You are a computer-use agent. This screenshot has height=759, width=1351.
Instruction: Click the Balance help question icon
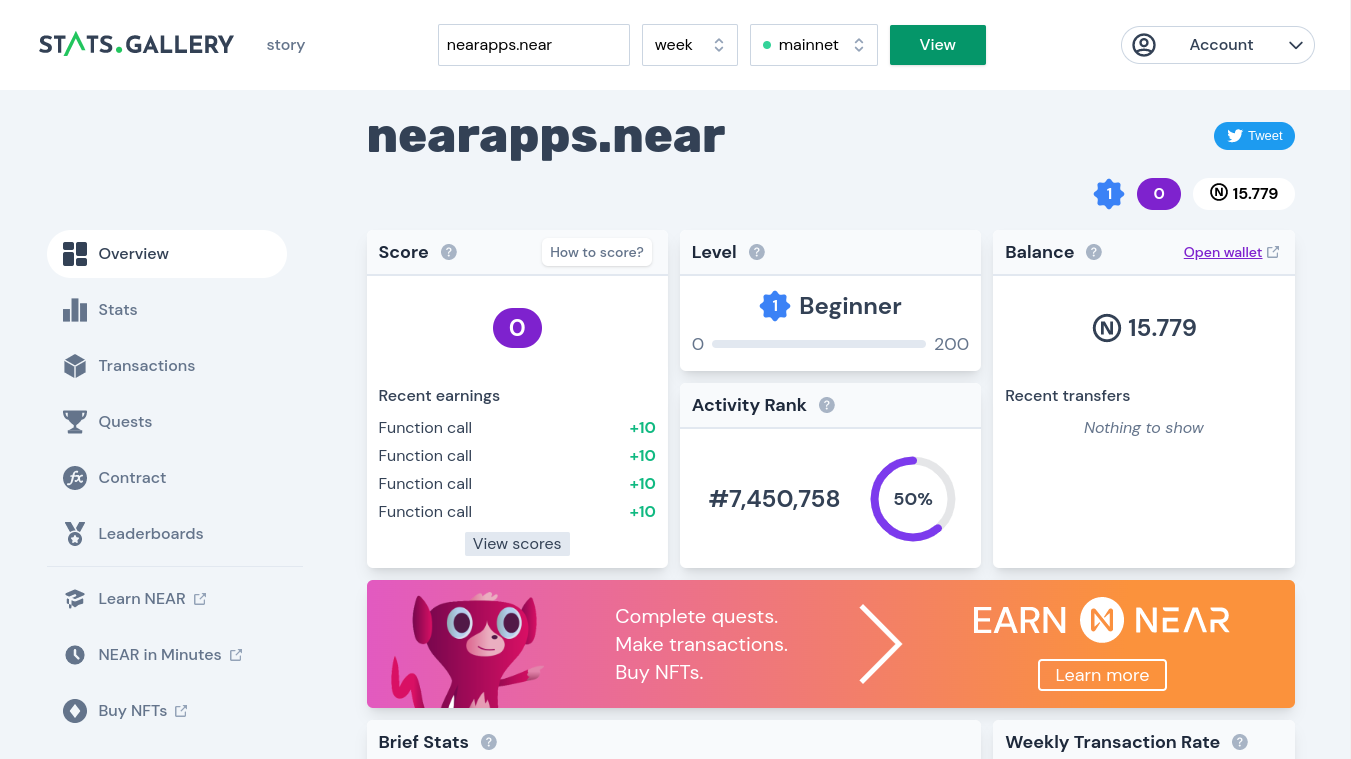pyautogui.click(x=1094, y=252)
